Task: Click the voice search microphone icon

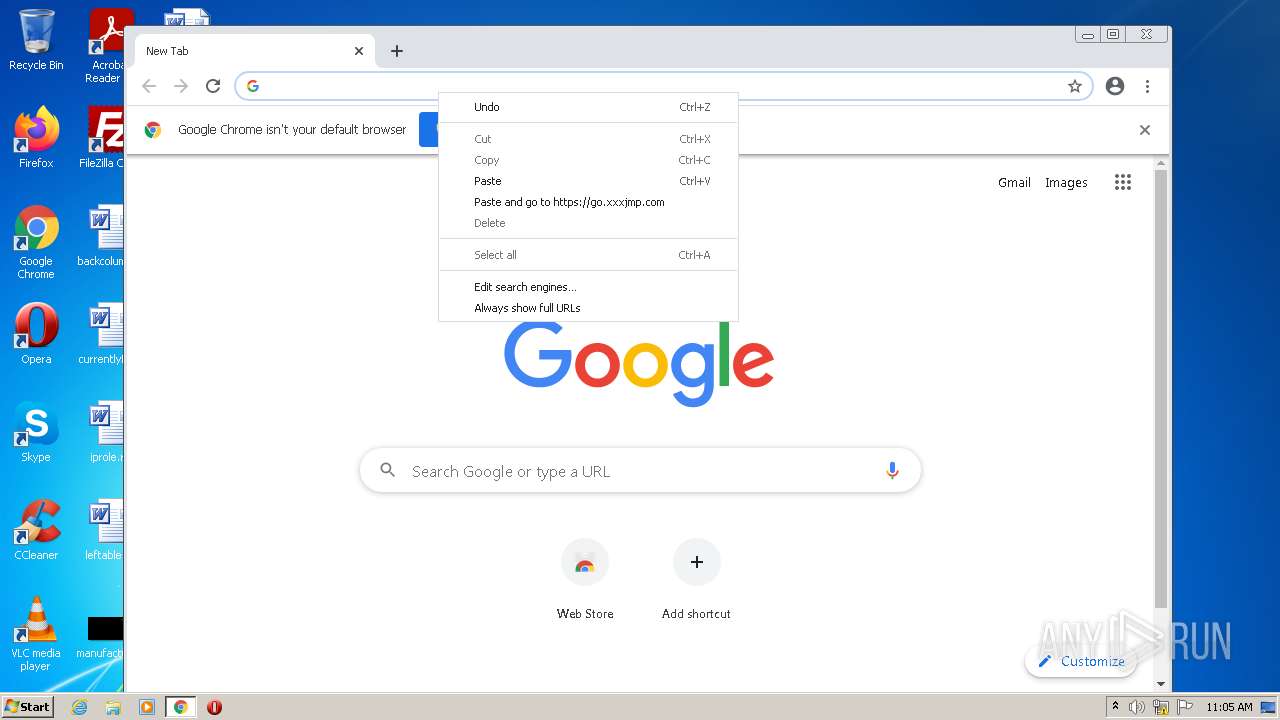Action: pos(892,471)
